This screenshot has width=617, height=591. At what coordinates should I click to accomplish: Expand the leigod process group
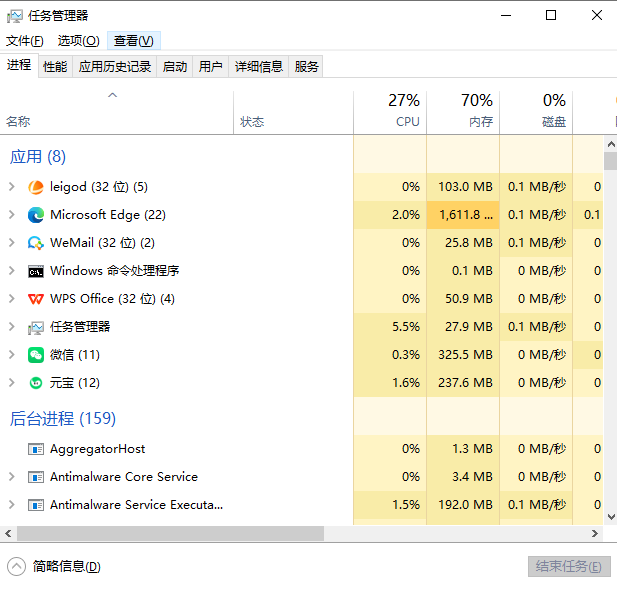tap(12, 187)
